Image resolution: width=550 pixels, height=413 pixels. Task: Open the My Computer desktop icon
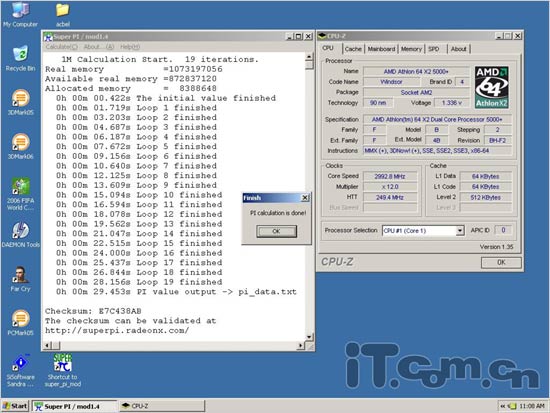[x=20, y=14]
